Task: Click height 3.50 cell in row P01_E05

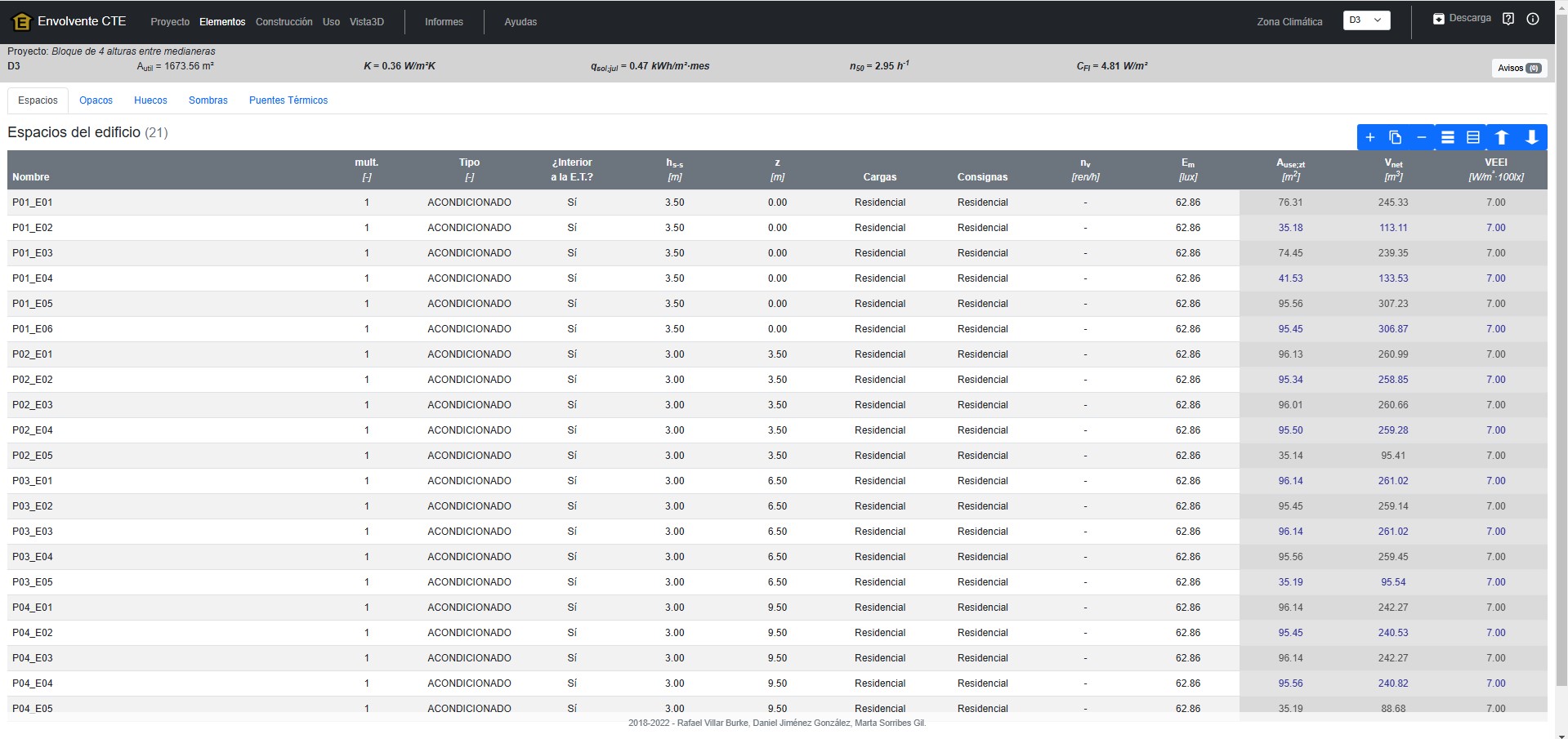Action: [x=675, y=304]
